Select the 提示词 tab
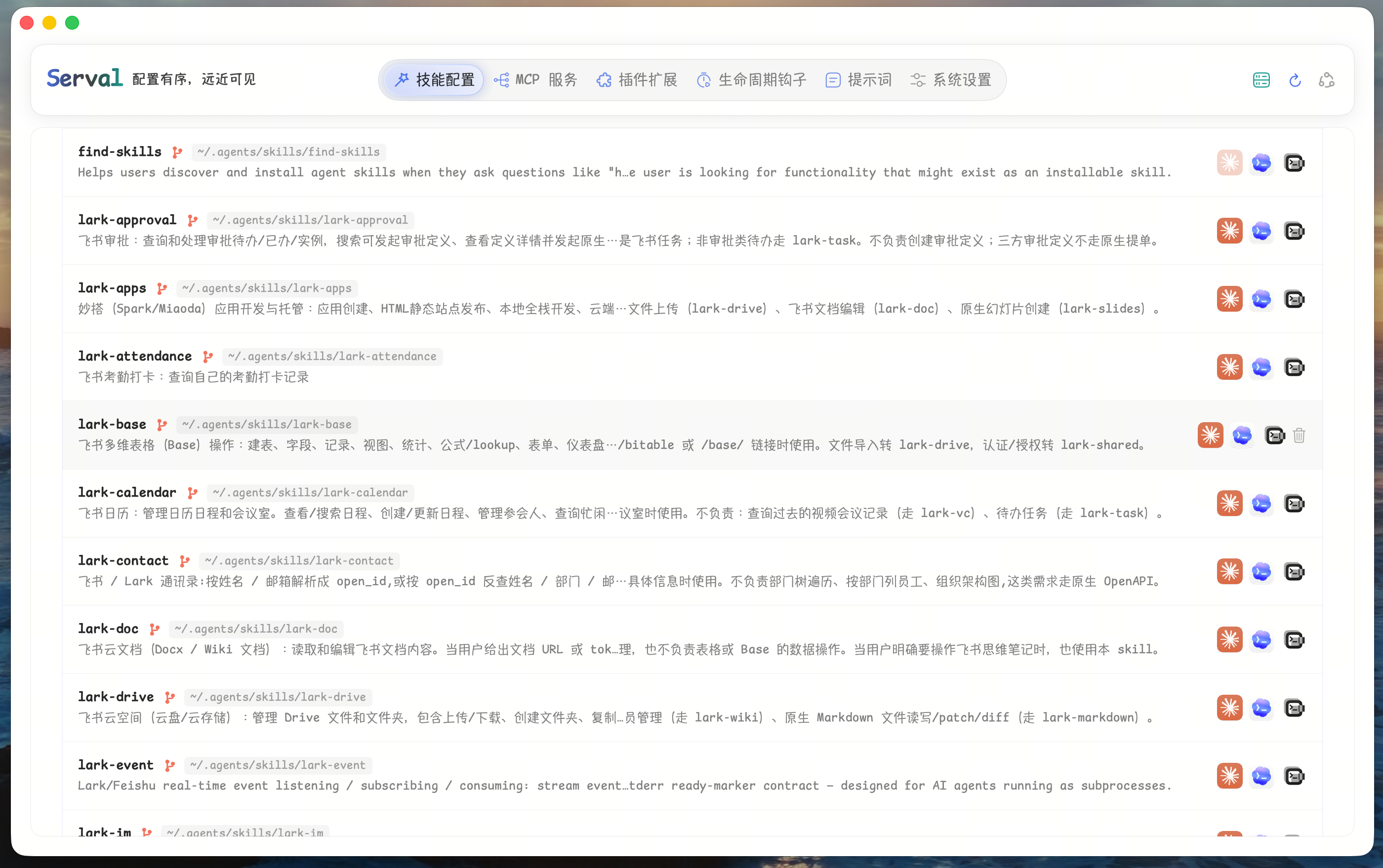 click(x=858, y=80)
